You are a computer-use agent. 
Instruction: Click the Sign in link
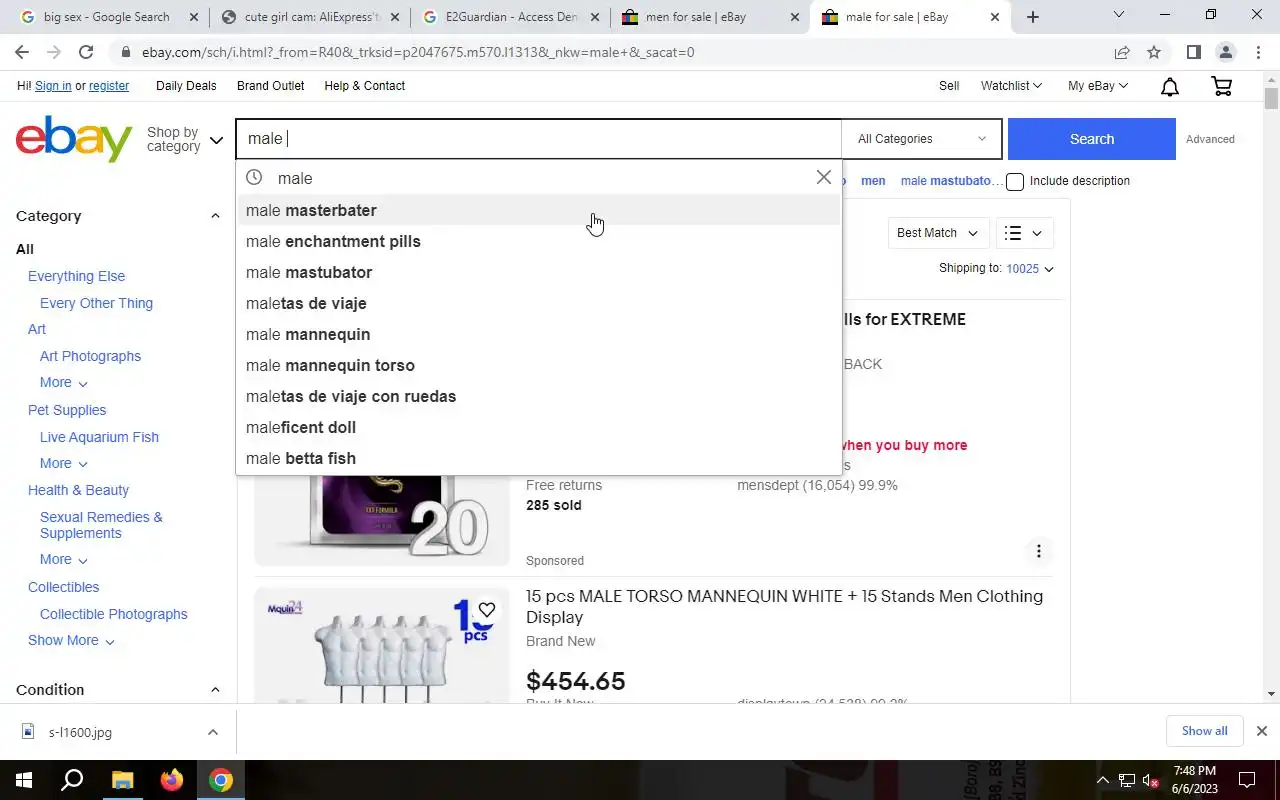53,86
